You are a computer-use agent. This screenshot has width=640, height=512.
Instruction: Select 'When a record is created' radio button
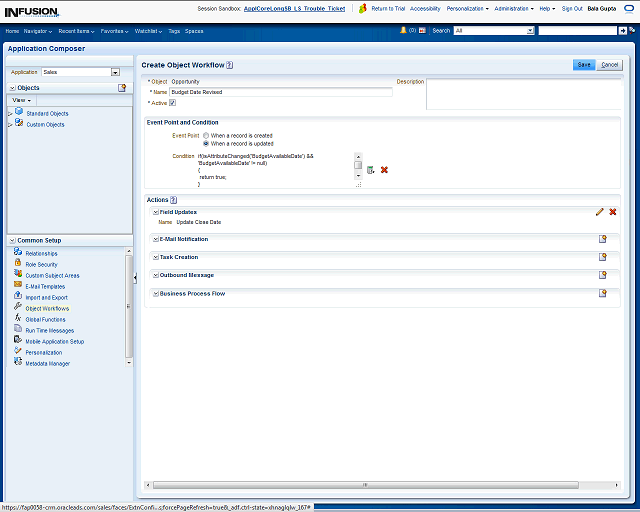[x=206, y=135]
